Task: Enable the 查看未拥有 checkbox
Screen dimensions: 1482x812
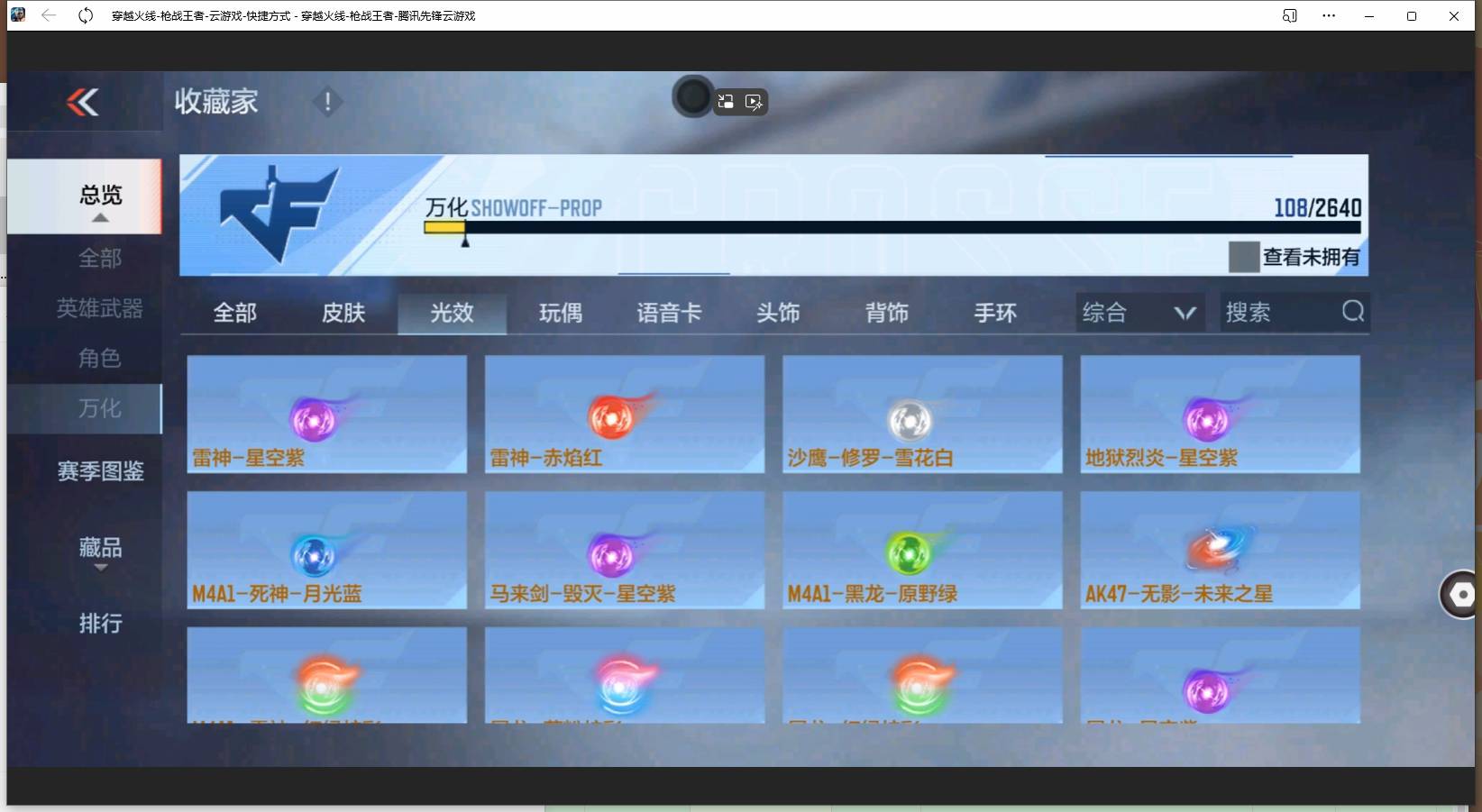Action: point(1244,257)
